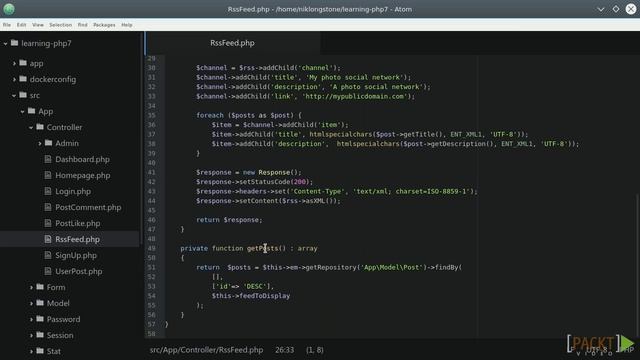The height and width of the screenshot is (360, 640).
Task: Expand the Password folder chevron
Action: pos(31,319)
